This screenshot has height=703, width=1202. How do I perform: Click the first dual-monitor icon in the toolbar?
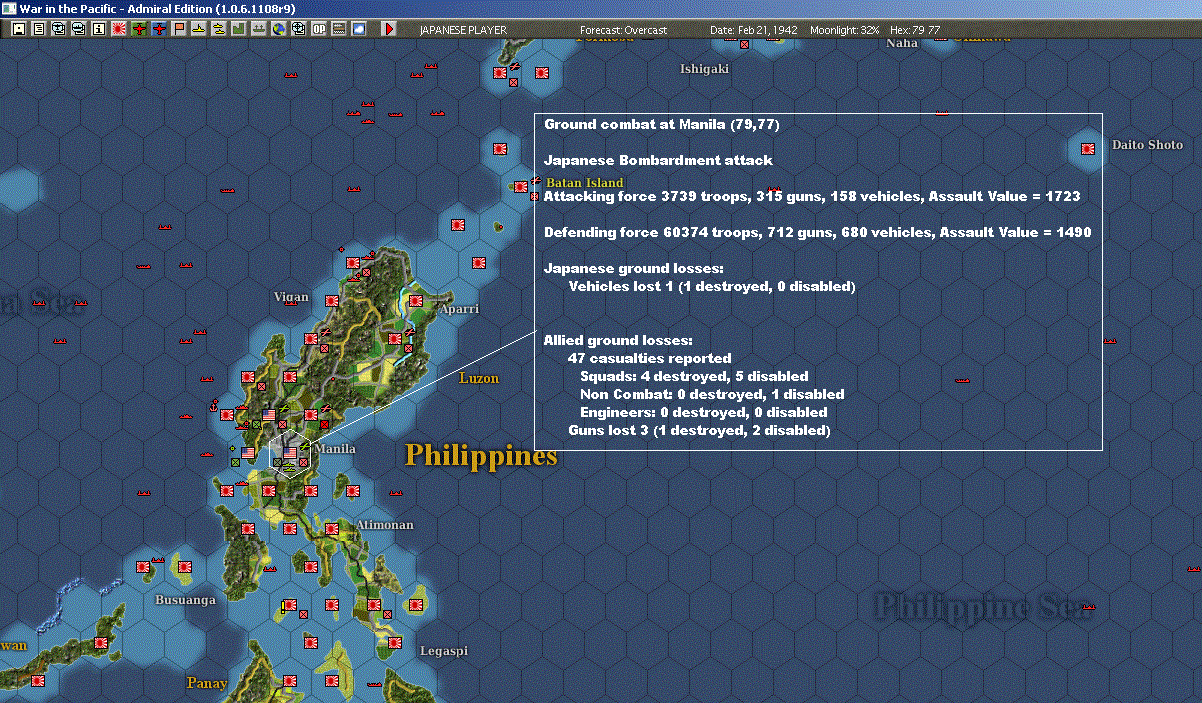click(x=59, y=29)
